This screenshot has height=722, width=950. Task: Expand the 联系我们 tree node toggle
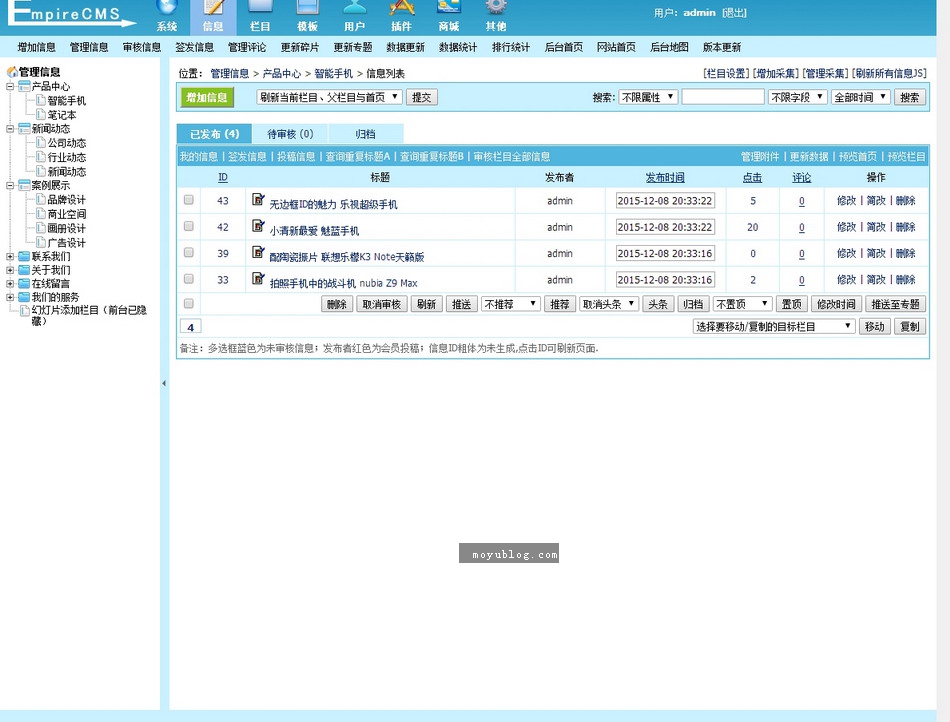[x=10, y=256]
